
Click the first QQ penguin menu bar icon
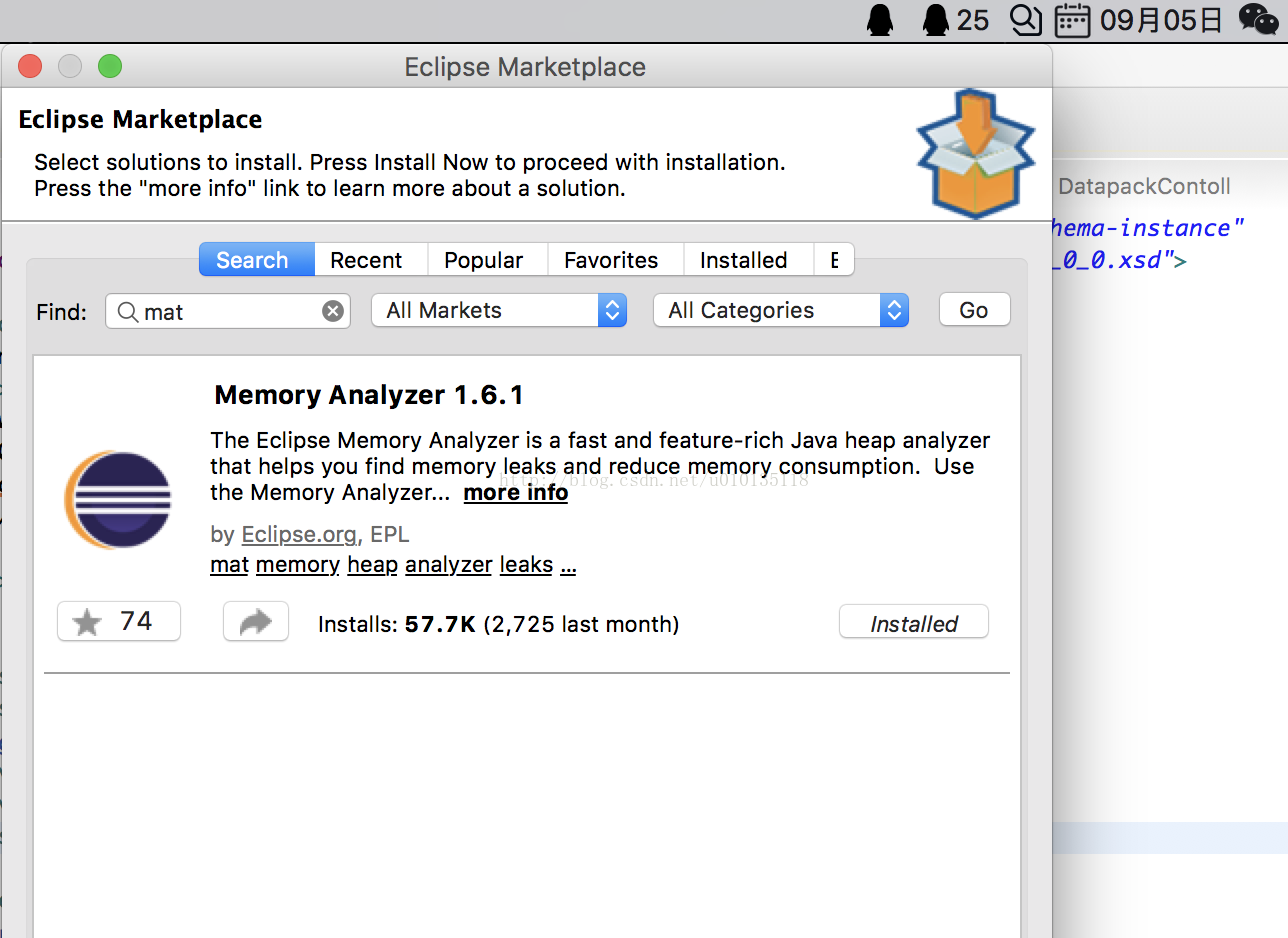click(880, 20)
